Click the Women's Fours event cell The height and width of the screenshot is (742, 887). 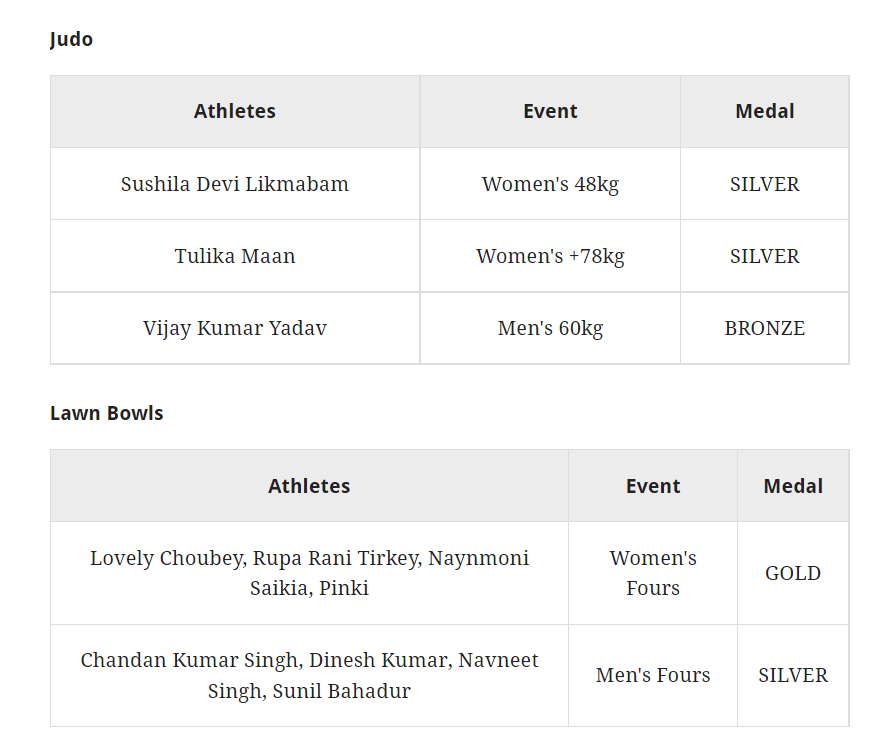[x=653, y=573]
